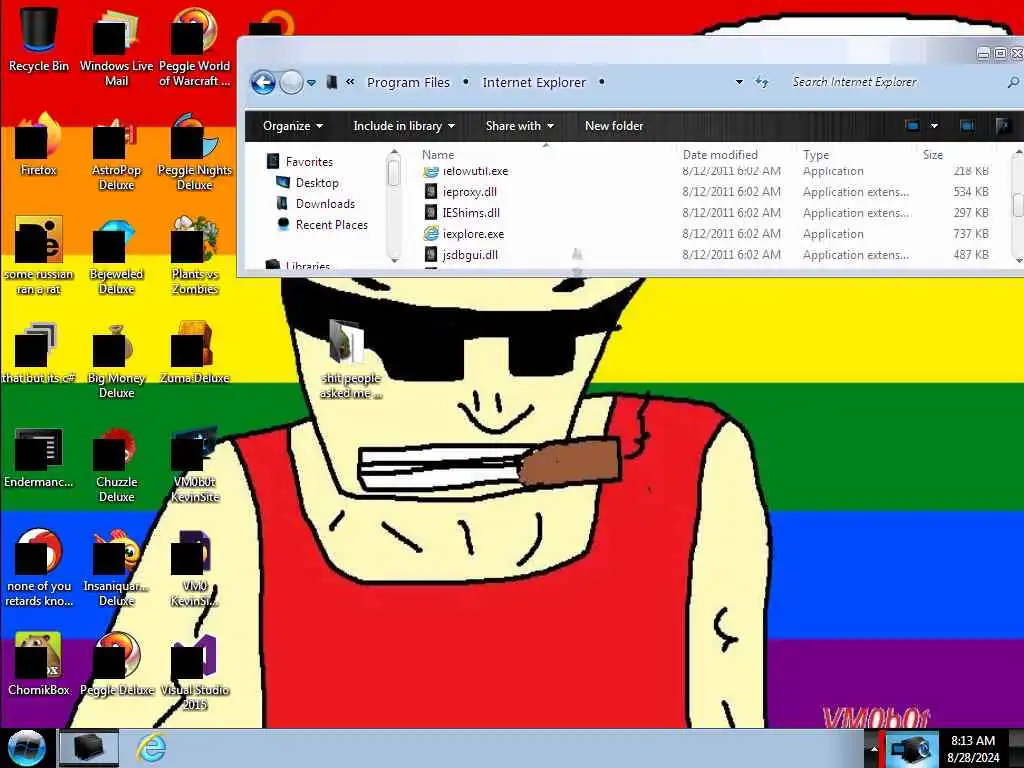Select the VM0b0t KevinSite desktop icon

[194, 464]
